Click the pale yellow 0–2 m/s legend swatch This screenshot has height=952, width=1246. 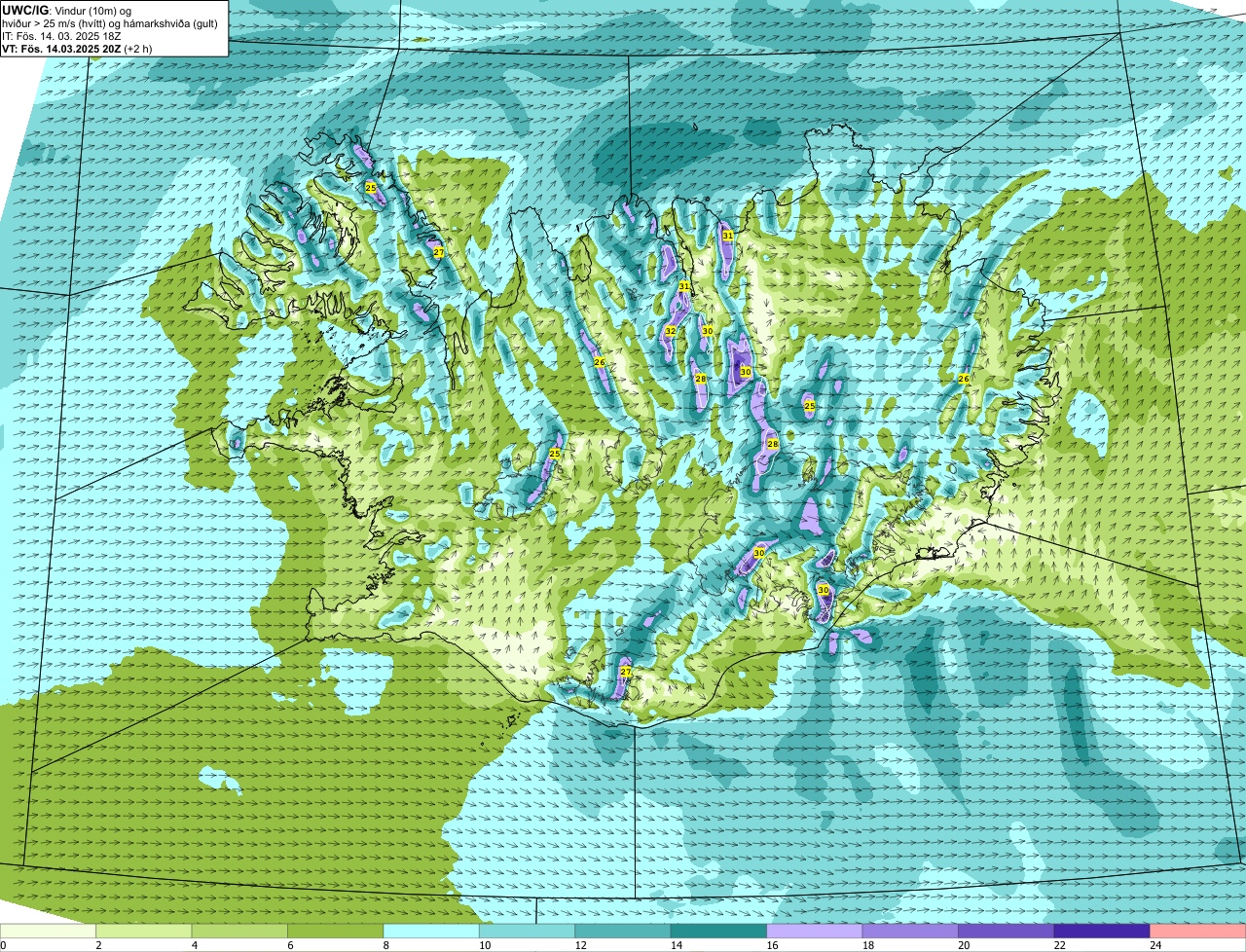[48, 931]
